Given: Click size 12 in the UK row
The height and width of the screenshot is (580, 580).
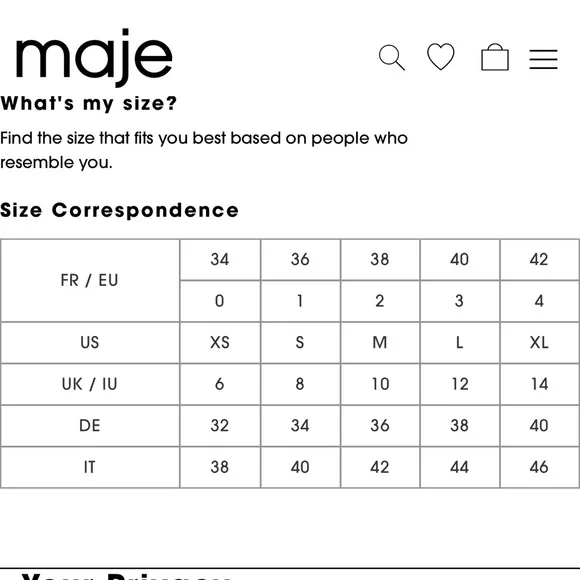Looking at the screenshot, I should pyautogui.click(x=459, y=384).
